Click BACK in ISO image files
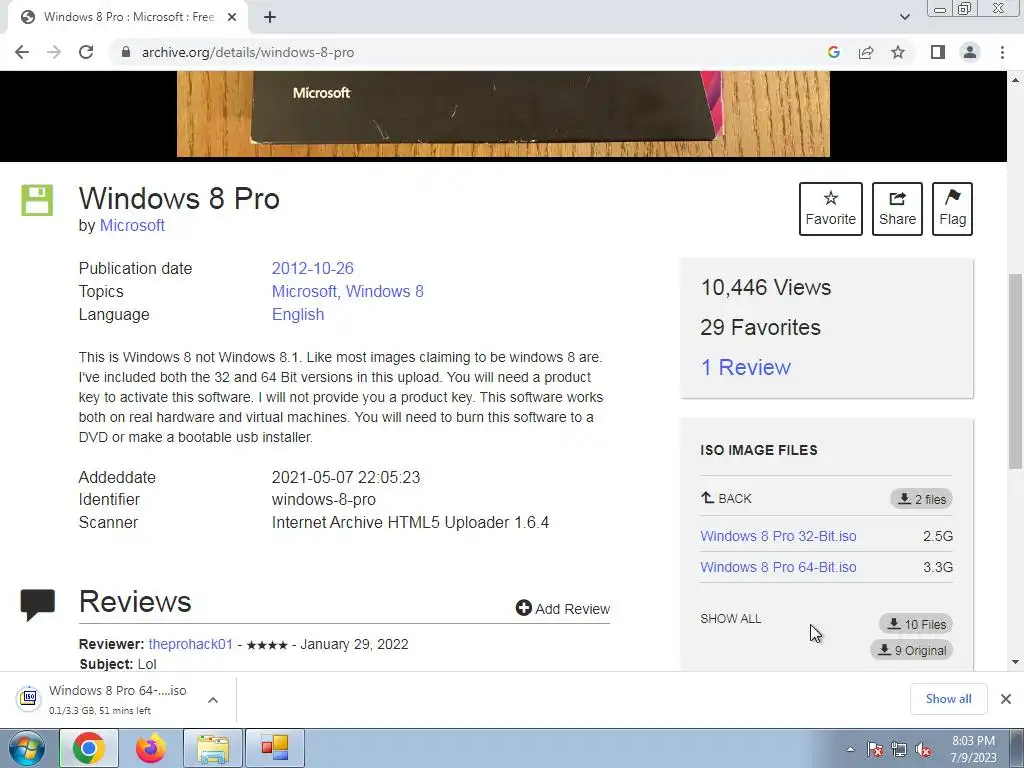Screen dimensions: 1024x768 point(726,498)
